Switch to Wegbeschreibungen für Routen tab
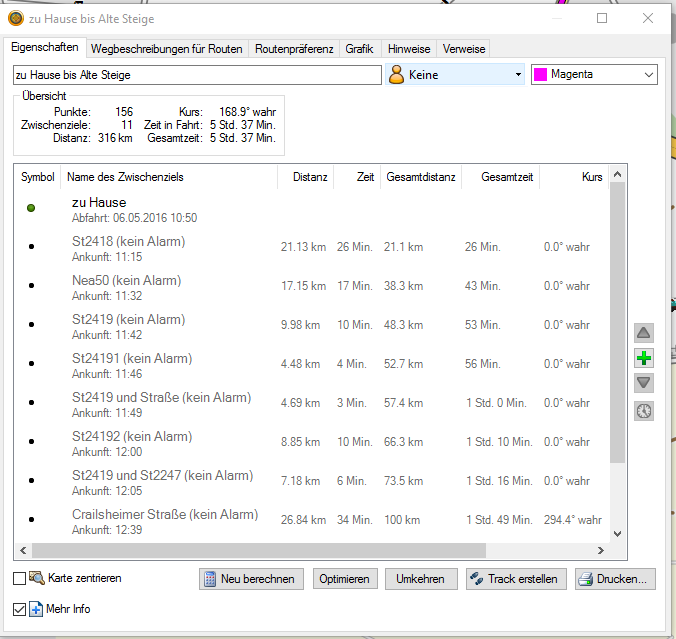The height and width of the screenshot is (639, 676). click(x=166, y=48)
